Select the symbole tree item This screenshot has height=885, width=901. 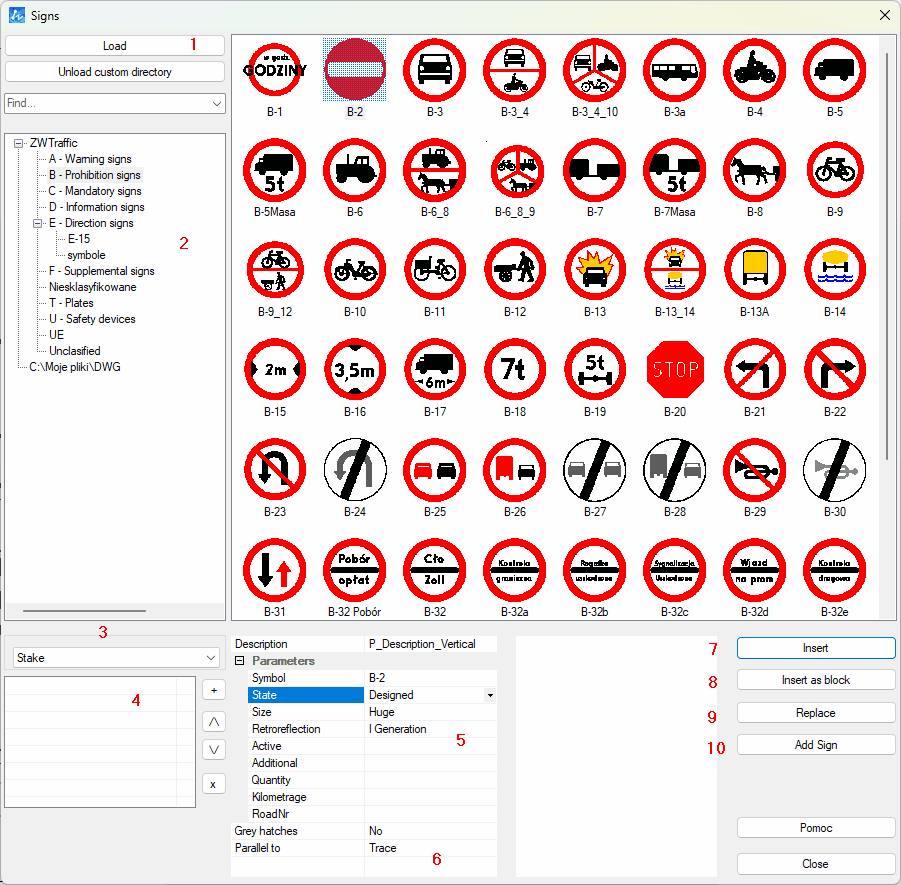[86, 255]
